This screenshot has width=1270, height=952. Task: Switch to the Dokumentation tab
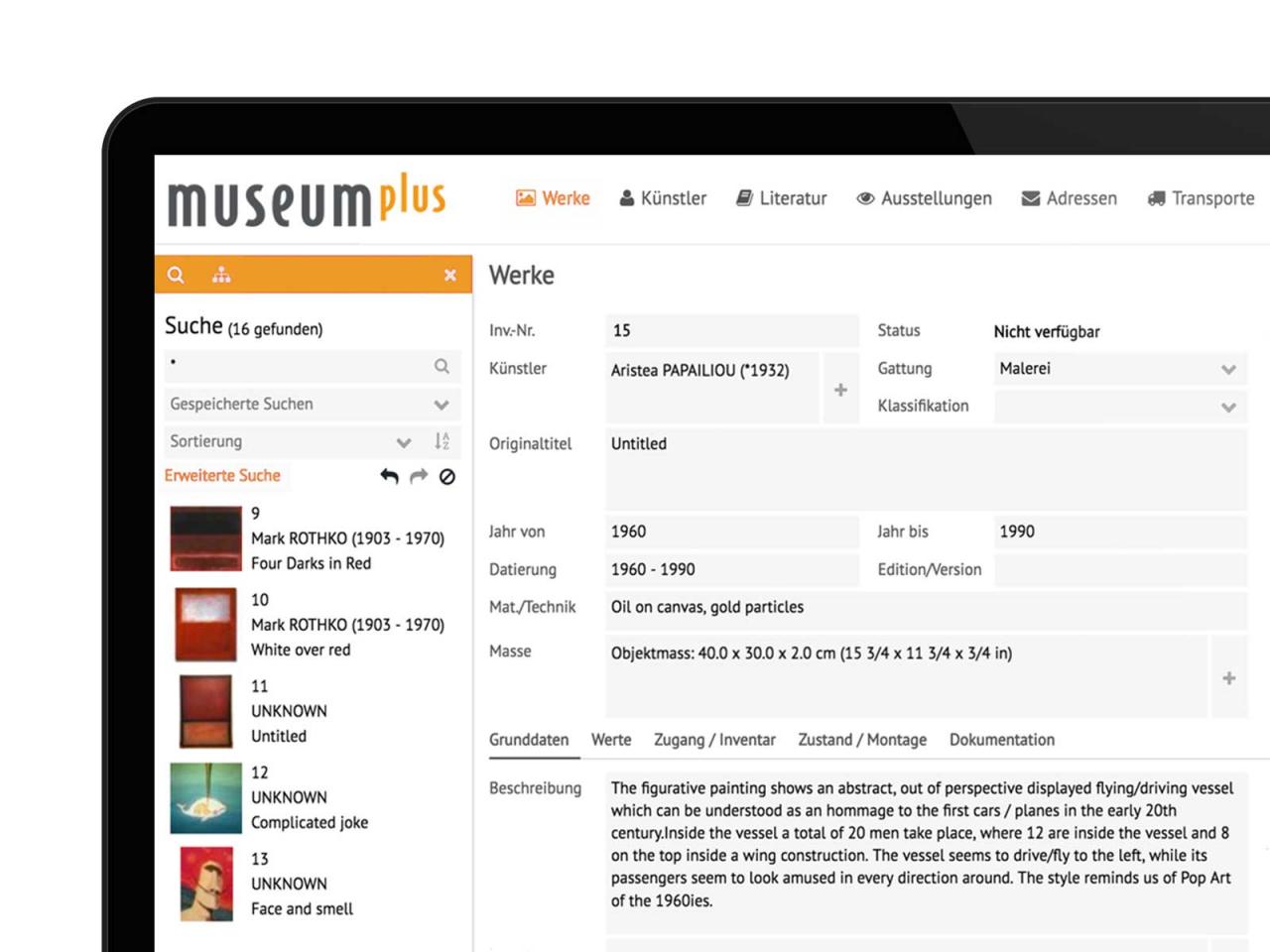point(1001,740)
